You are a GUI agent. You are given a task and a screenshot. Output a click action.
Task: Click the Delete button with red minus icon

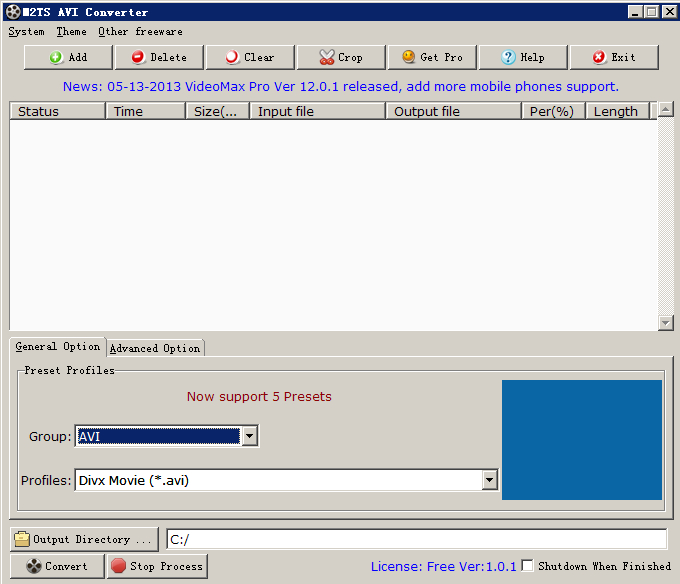[x=159, y=57]
